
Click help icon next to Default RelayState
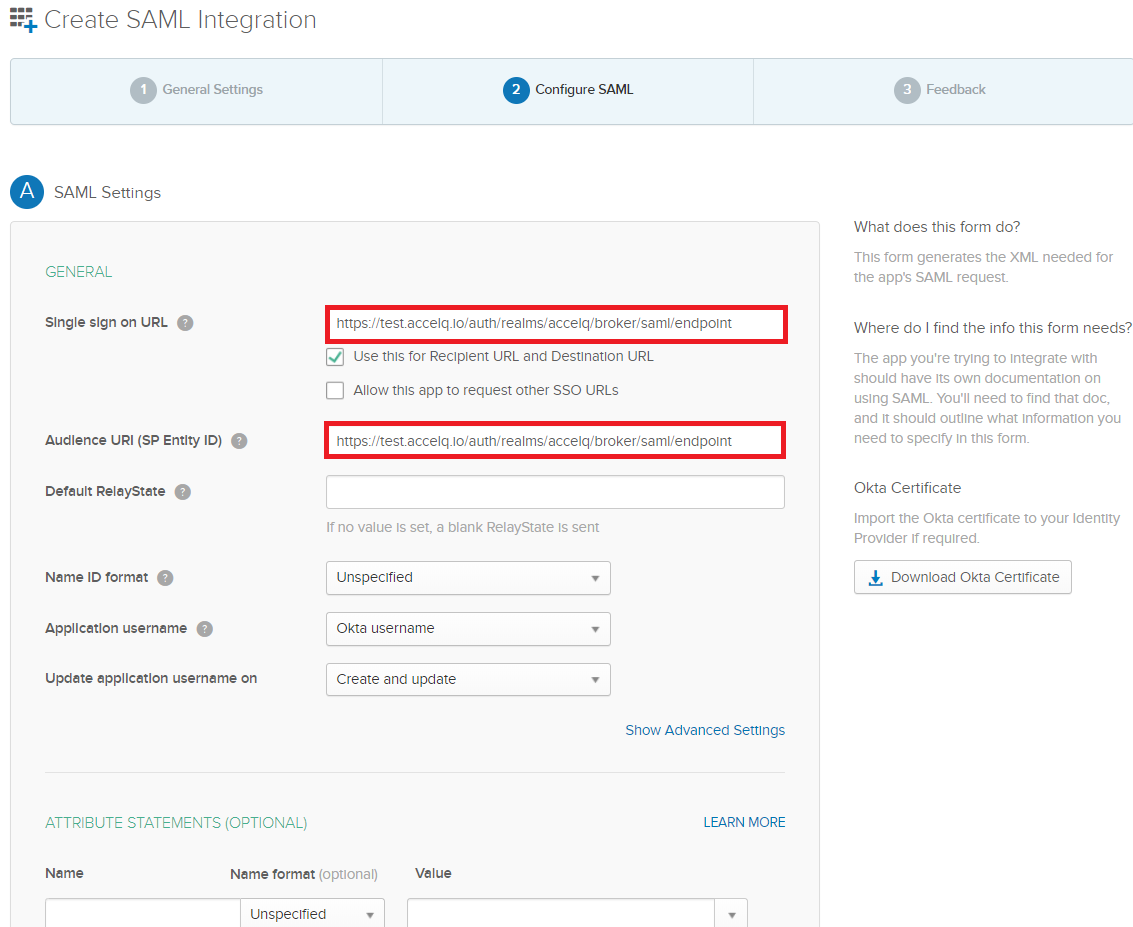coord(183,492)
